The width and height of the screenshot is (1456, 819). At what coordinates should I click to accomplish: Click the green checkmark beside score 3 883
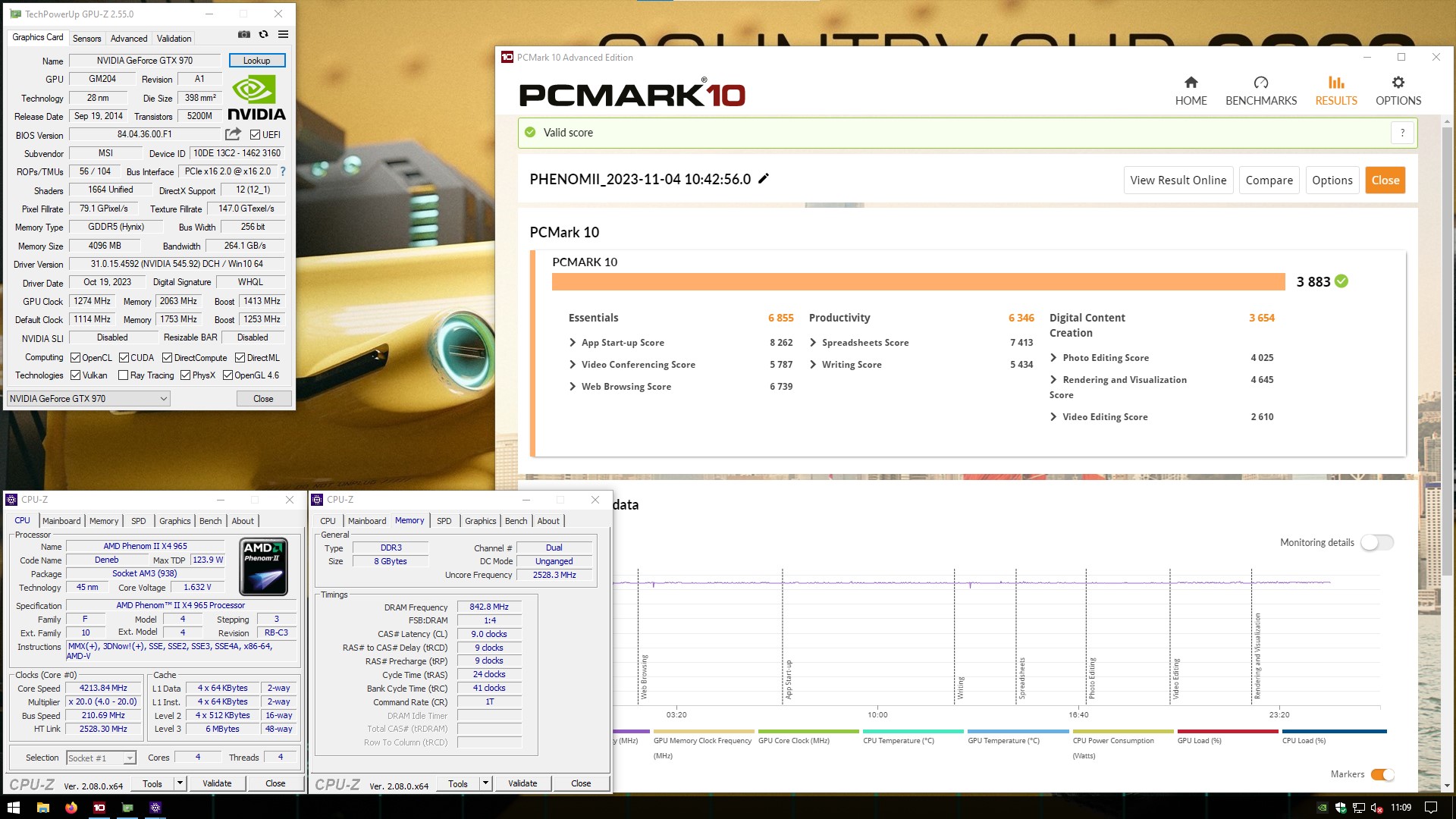[x=1341, y=281]
